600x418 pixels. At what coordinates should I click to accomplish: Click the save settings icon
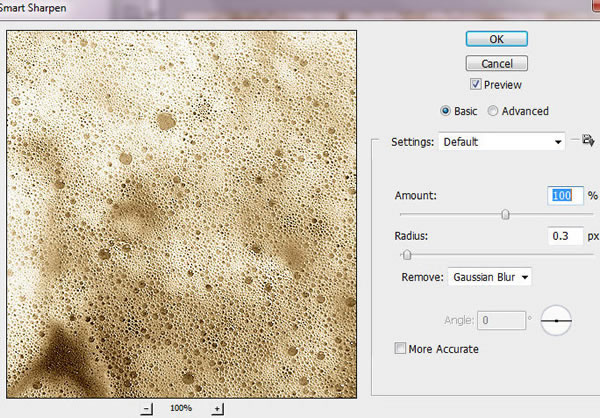588,140
